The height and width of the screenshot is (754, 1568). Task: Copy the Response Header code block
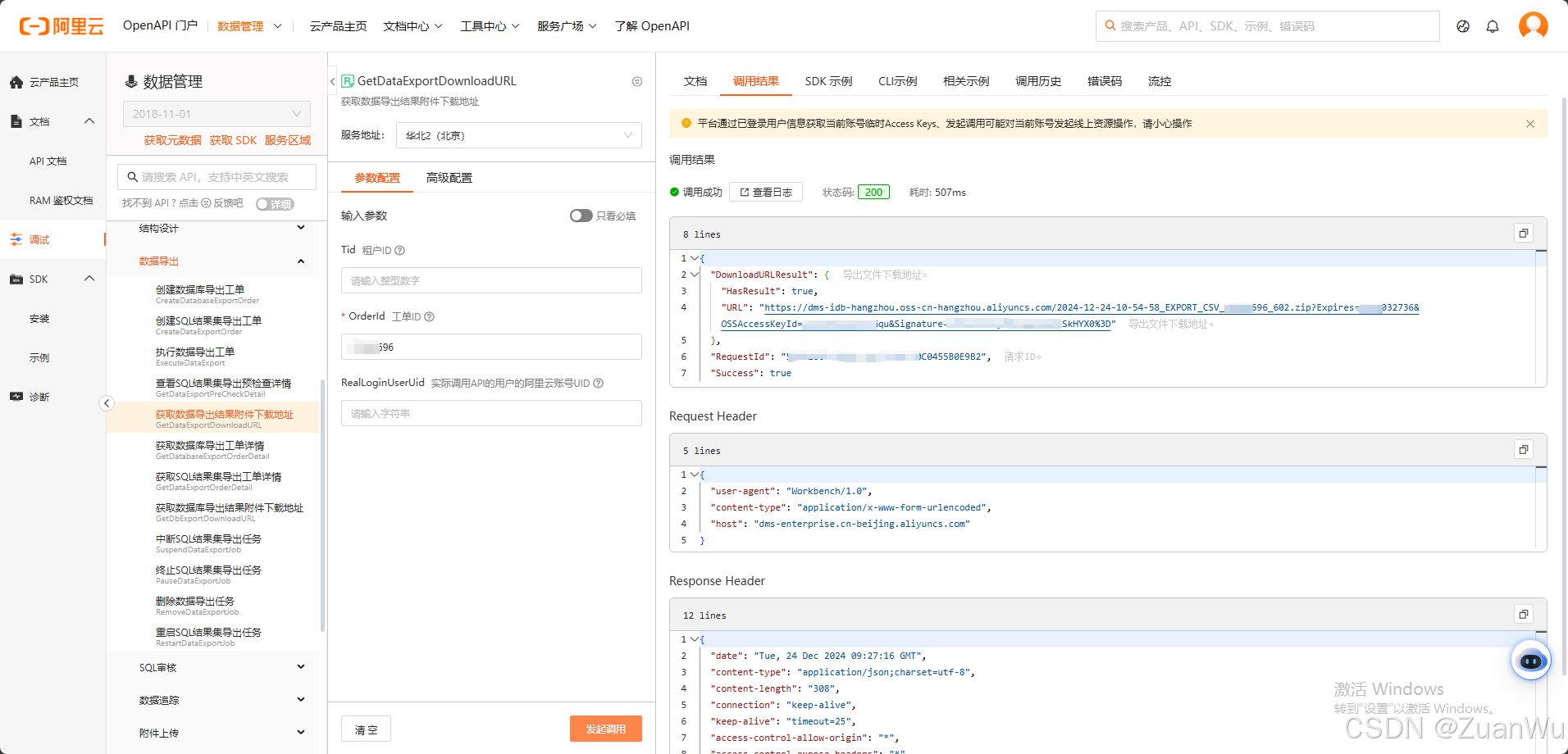(1523, 615)
